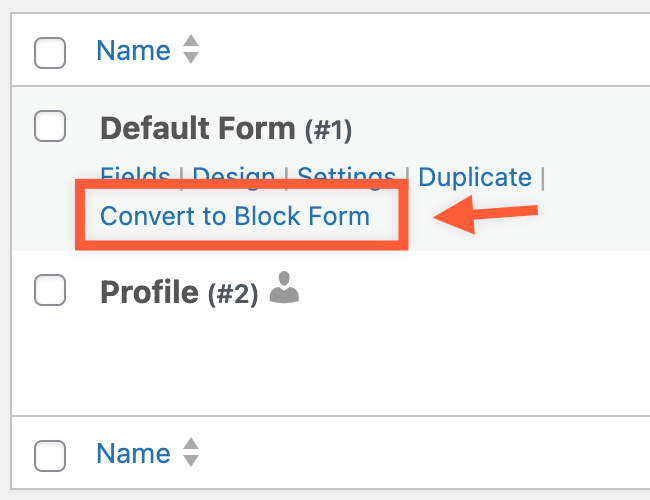Open Fields for Default Form
This screenshot has height=500, width=650.
click(135, 178)
